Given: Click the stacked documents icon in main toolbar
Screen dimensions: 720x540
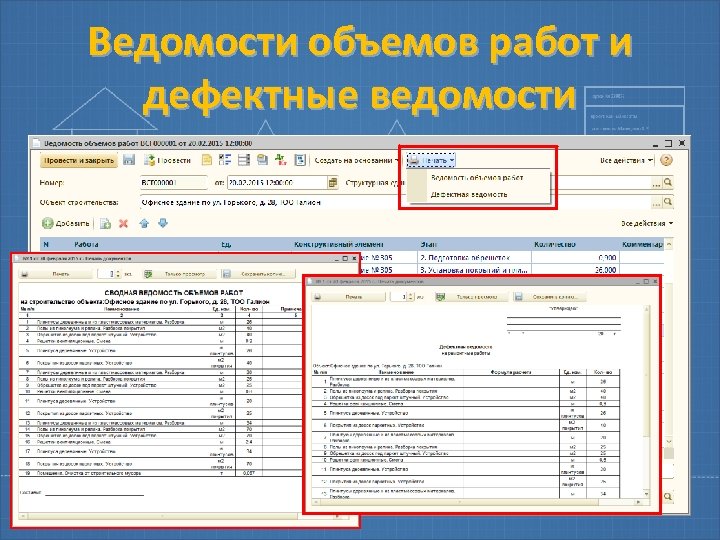Looking at the screenshot, I should (262, 160).
